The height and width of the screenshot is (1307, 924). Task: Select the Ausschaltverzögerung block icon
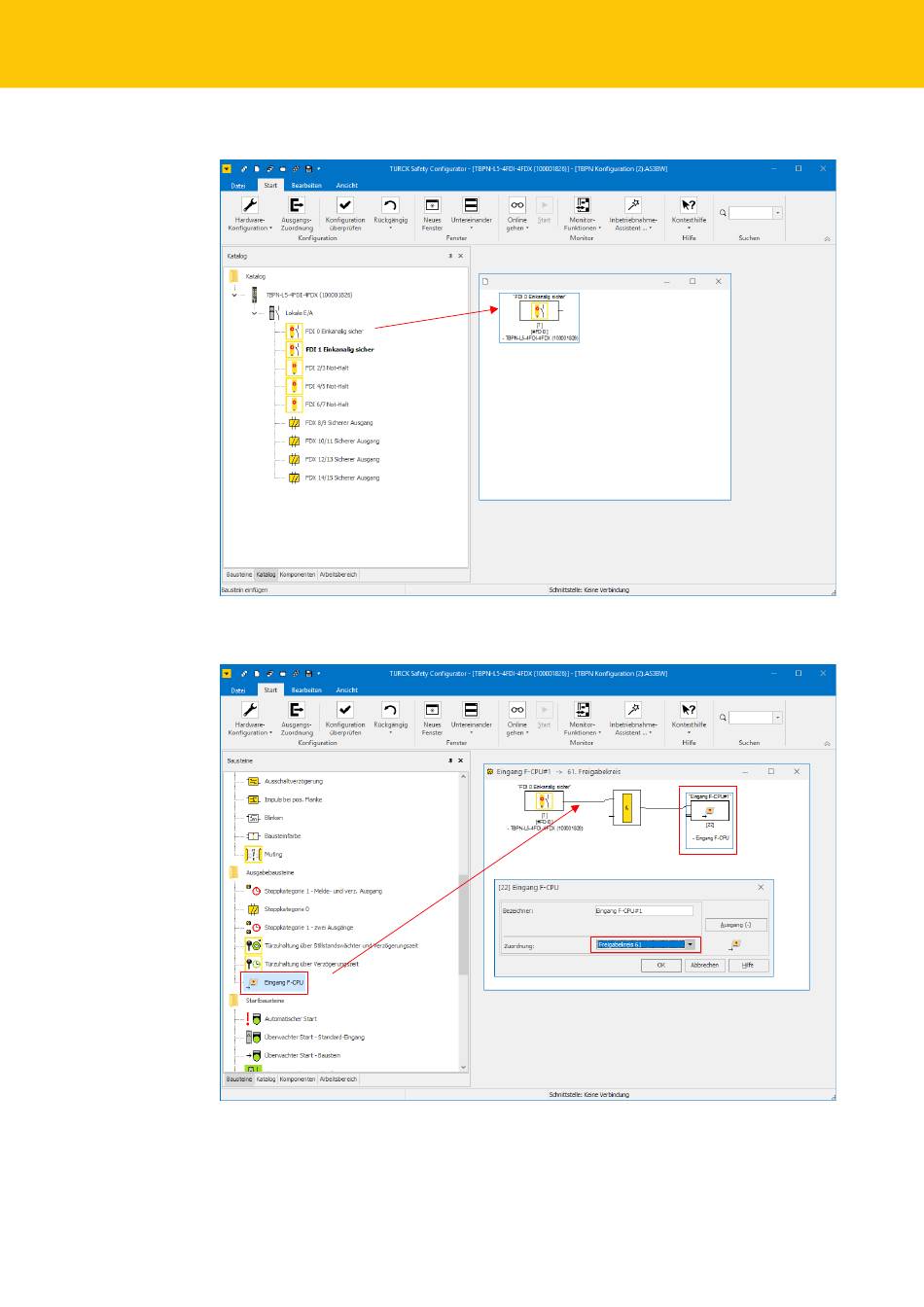point(254,781)
